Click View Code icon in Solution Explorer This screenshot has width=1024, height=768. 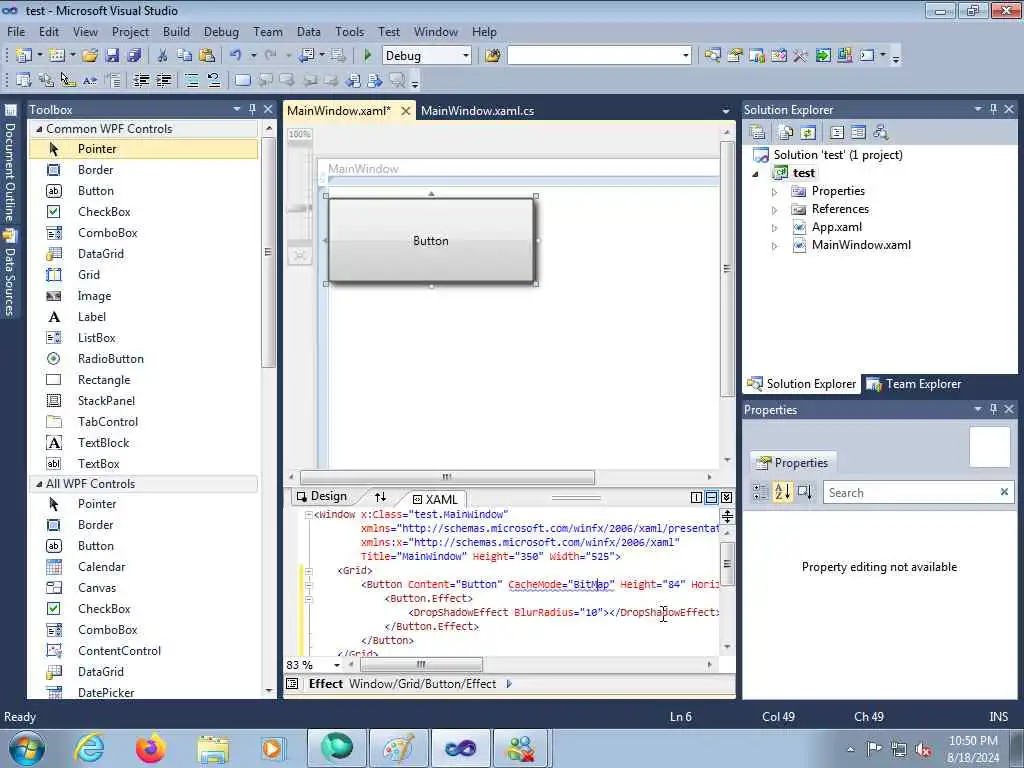click(x=837, y=133)
